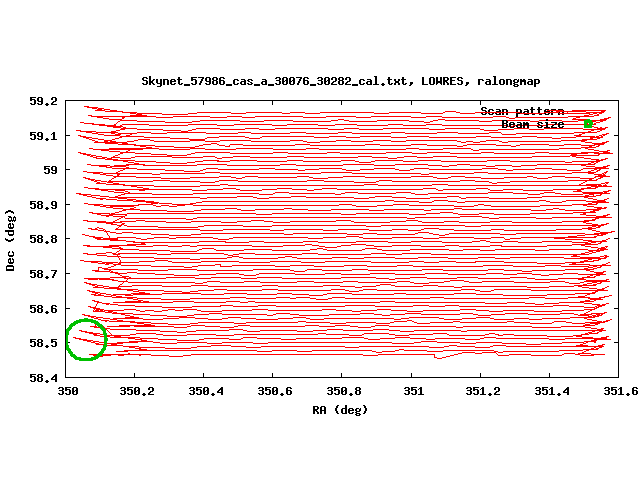The height and width of the screenshot is (480, 640).
Task: Click the 350 RA tick label
Action: pyautogui.click(x=68, y=391)
